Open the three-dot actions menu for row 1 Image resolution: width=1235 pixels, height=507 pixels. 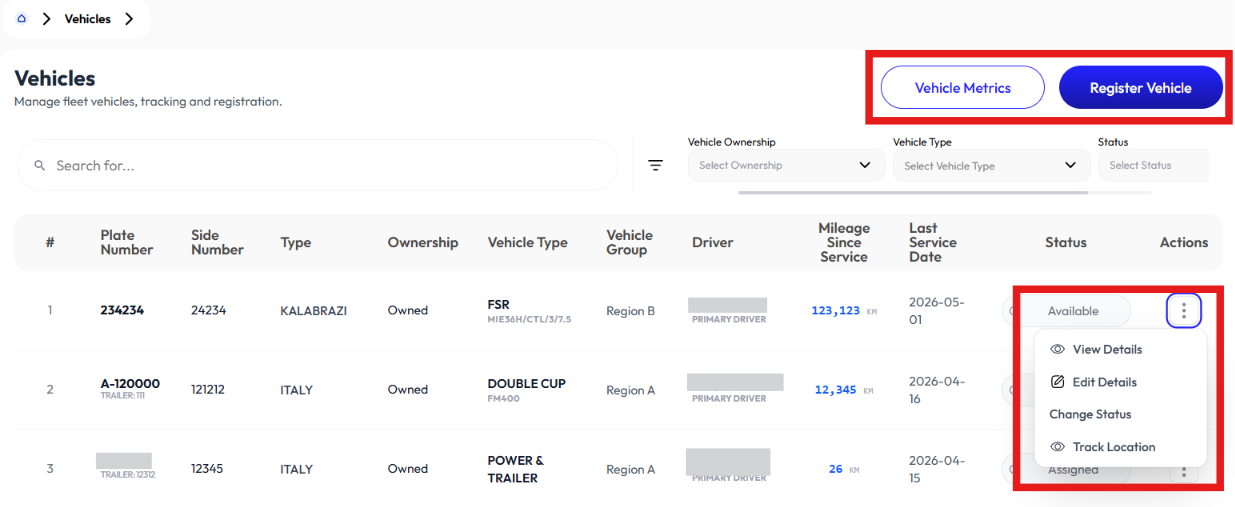pos(1184,311)
